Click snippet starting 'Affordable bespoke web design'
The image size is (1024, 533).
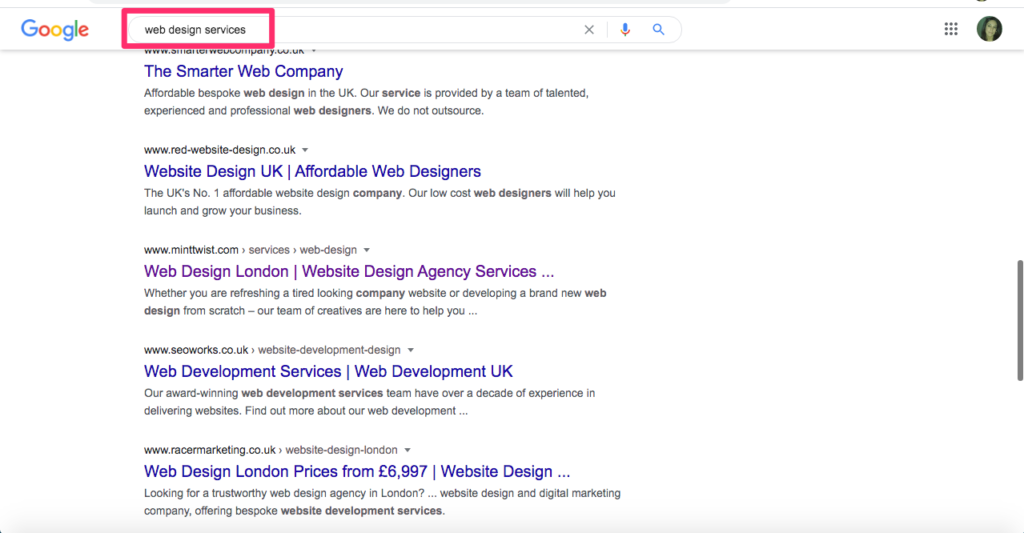366,102
